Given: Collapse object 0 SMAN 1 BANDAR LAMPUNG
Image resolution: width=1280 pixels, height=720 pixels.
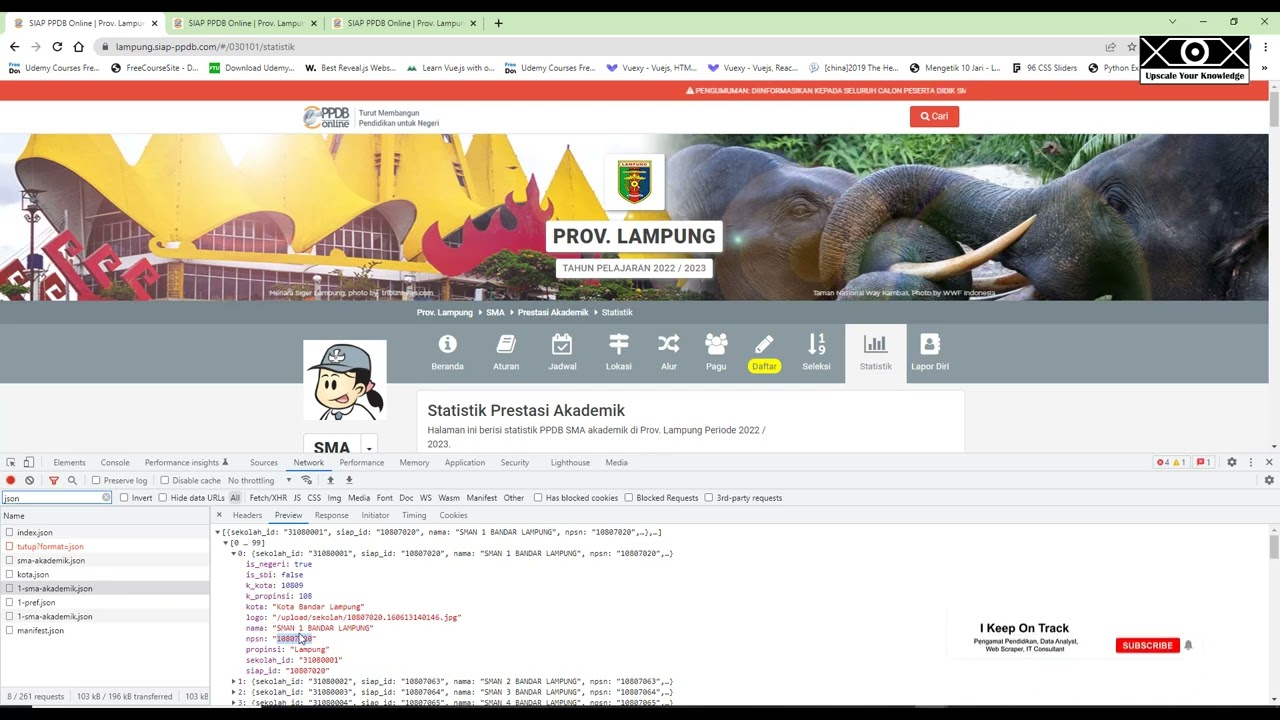Looking at the screenshot, I should (234, 554).
